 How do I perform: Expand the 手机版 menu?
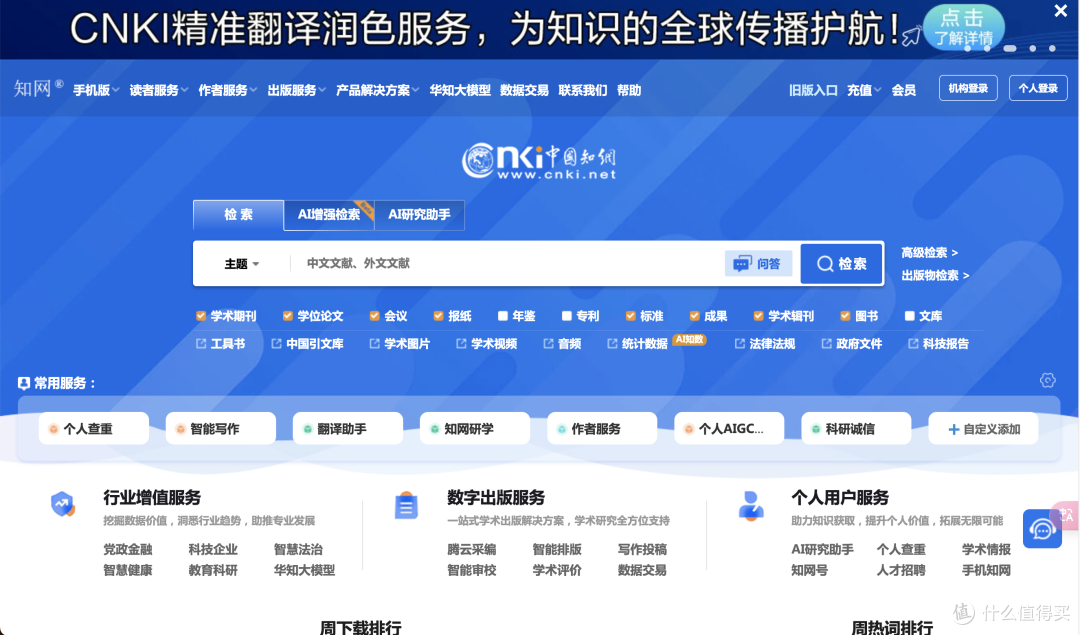pos(96,90)
